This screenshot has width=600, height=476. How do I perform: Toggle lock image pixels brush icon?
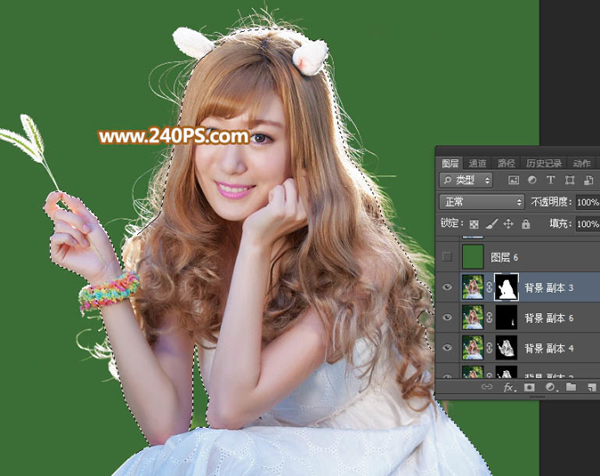pos(492,224)
